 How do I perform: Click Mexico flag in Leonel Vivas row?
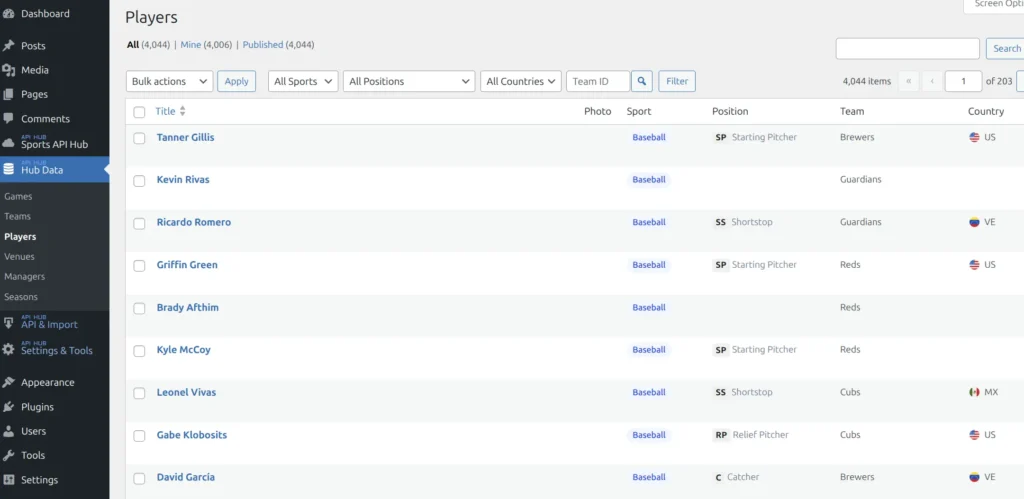pos(974,392)
